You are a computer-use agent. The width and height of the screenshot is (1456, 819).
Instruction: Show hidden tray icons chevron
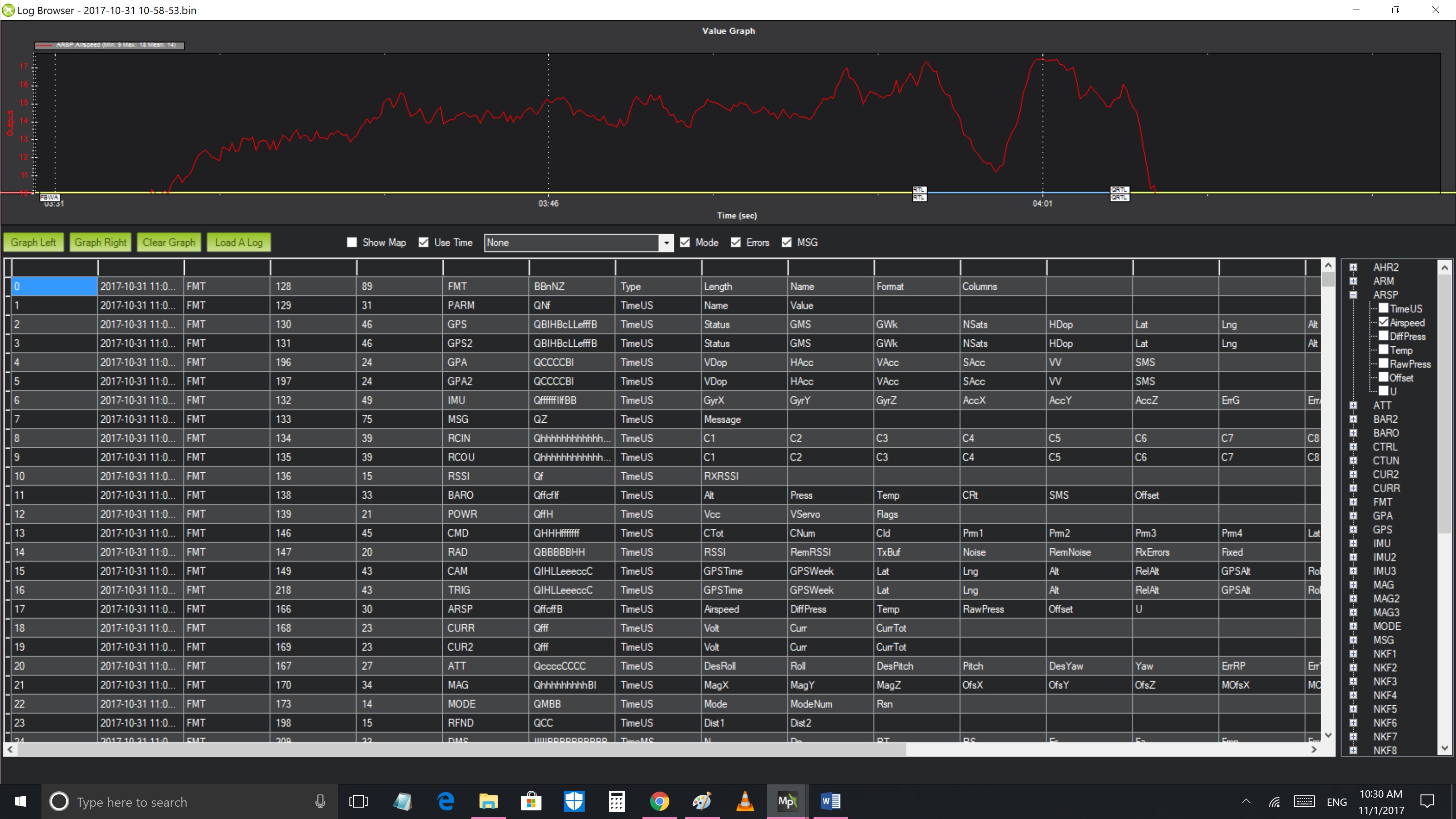(x=1246, y=801)
